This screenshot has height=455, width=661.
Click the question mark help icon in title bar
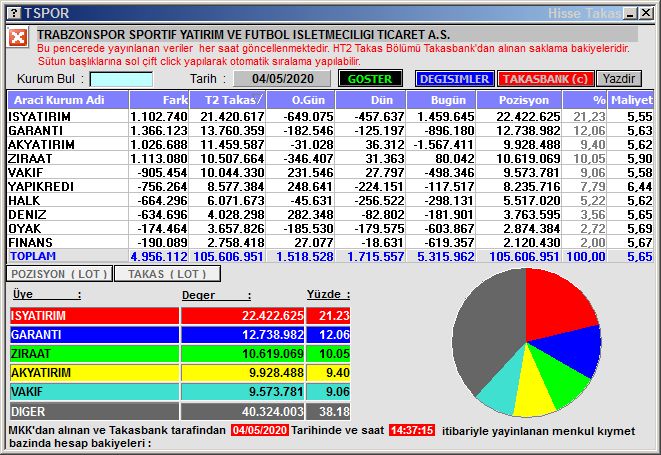tap(14, 13)
